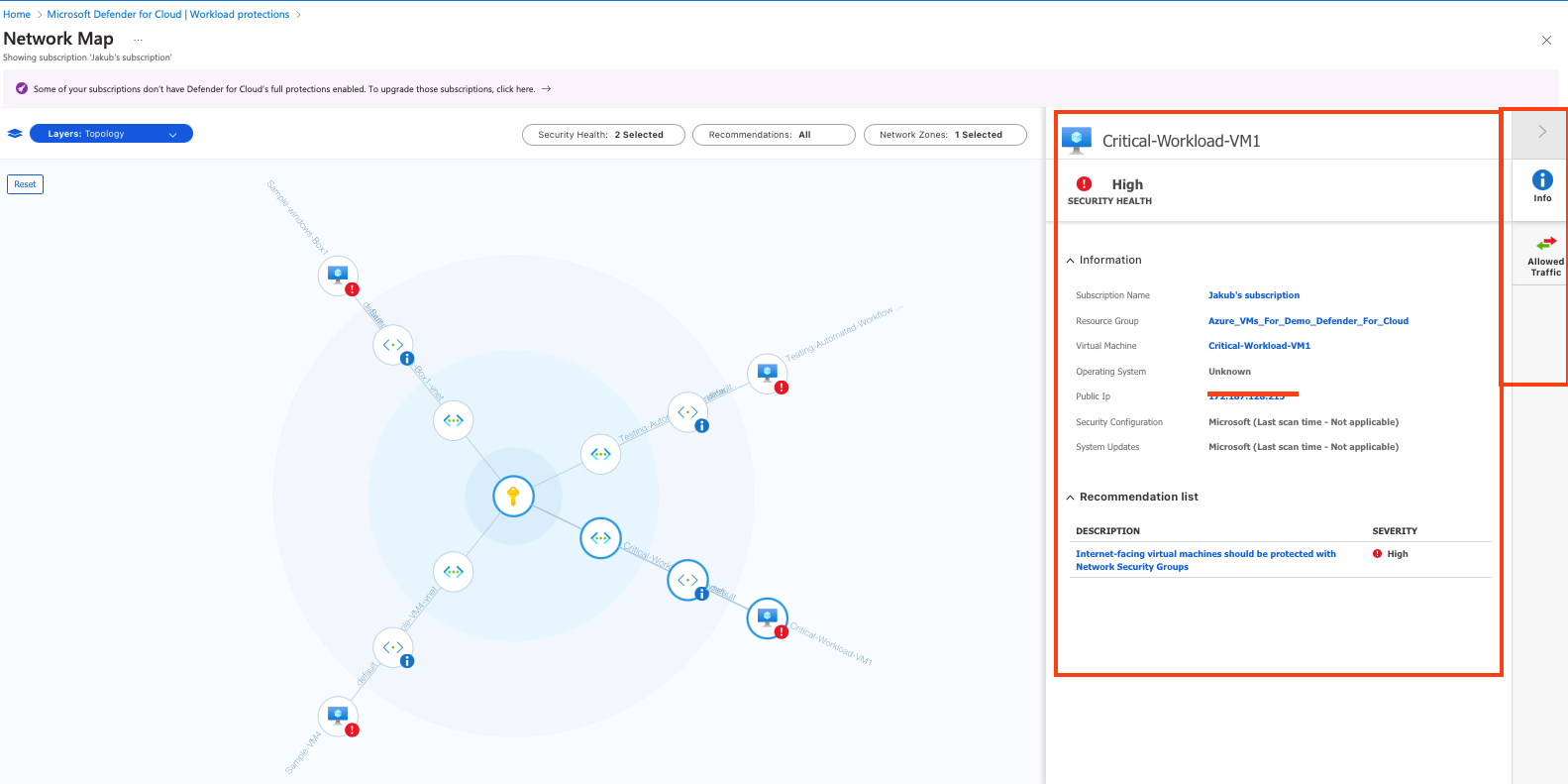Click the default subnet node near Testing-Automated-Workflow VM

[x=688, y=412]
